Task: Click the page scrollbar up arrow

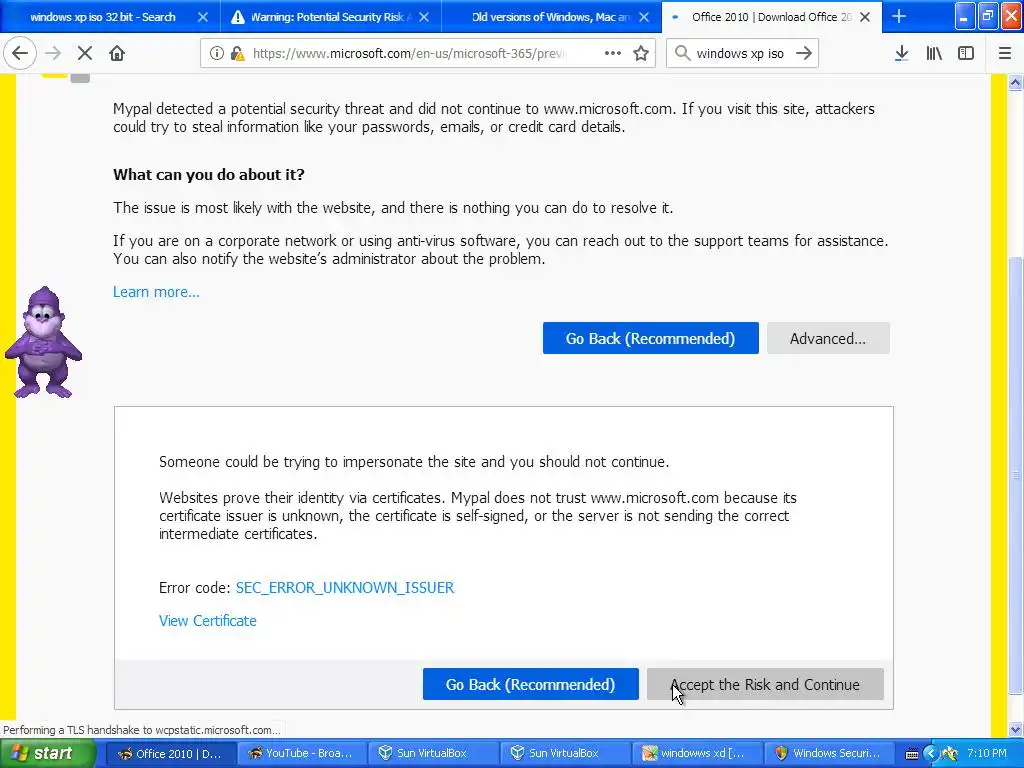Action: click(x=1015, y=82)
